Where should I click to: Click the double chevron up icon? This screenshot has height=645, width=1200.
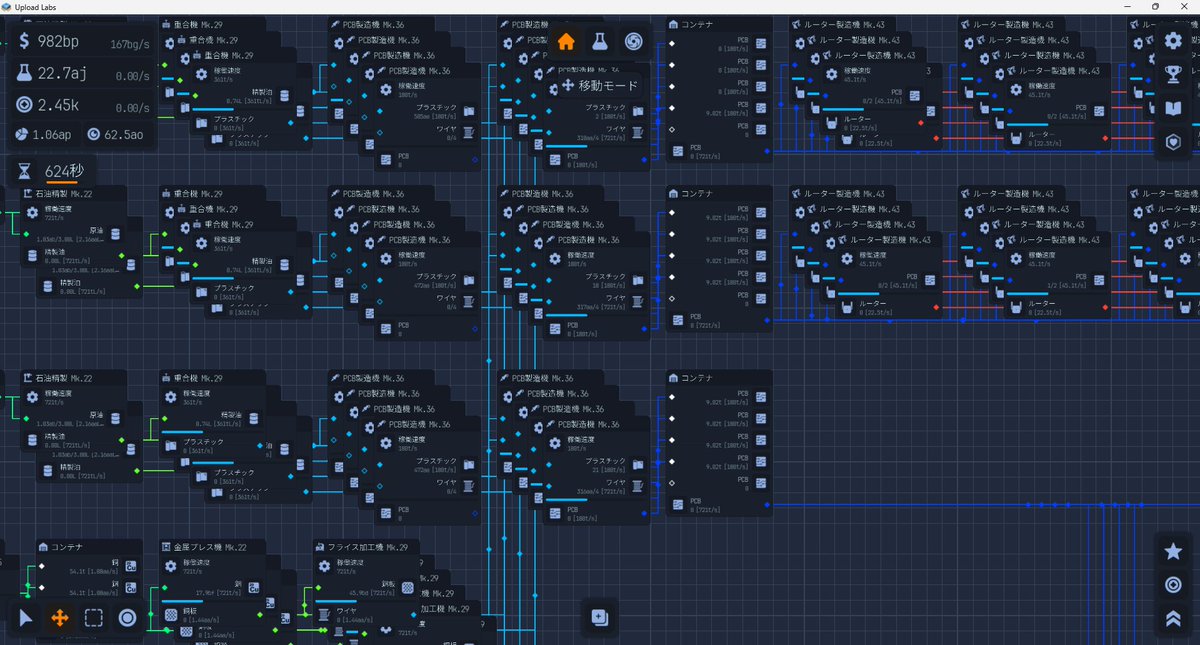click(x=1174, y=619)
